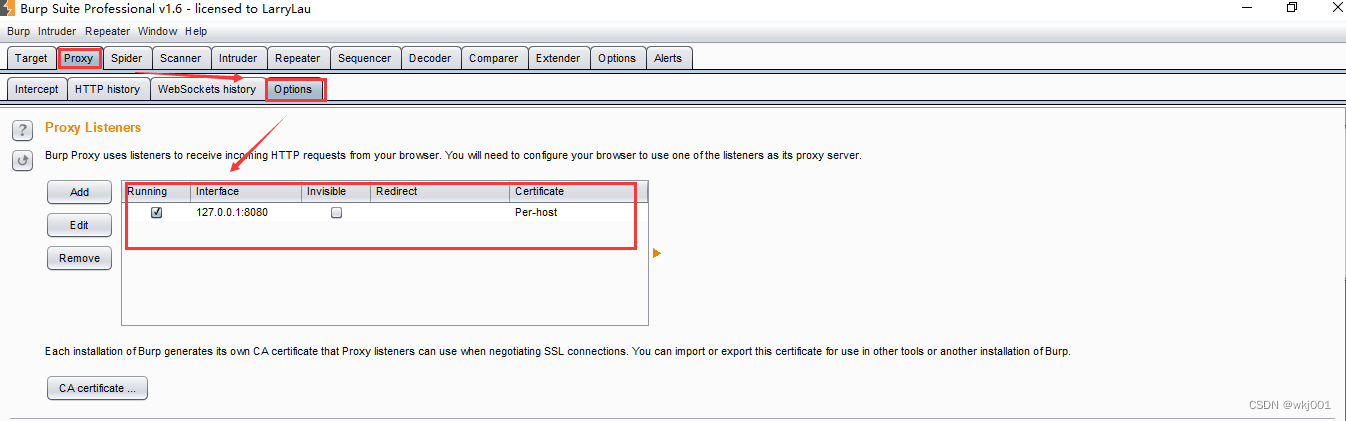
Task: Click the CA certificate button
Action: coord(98,388)
